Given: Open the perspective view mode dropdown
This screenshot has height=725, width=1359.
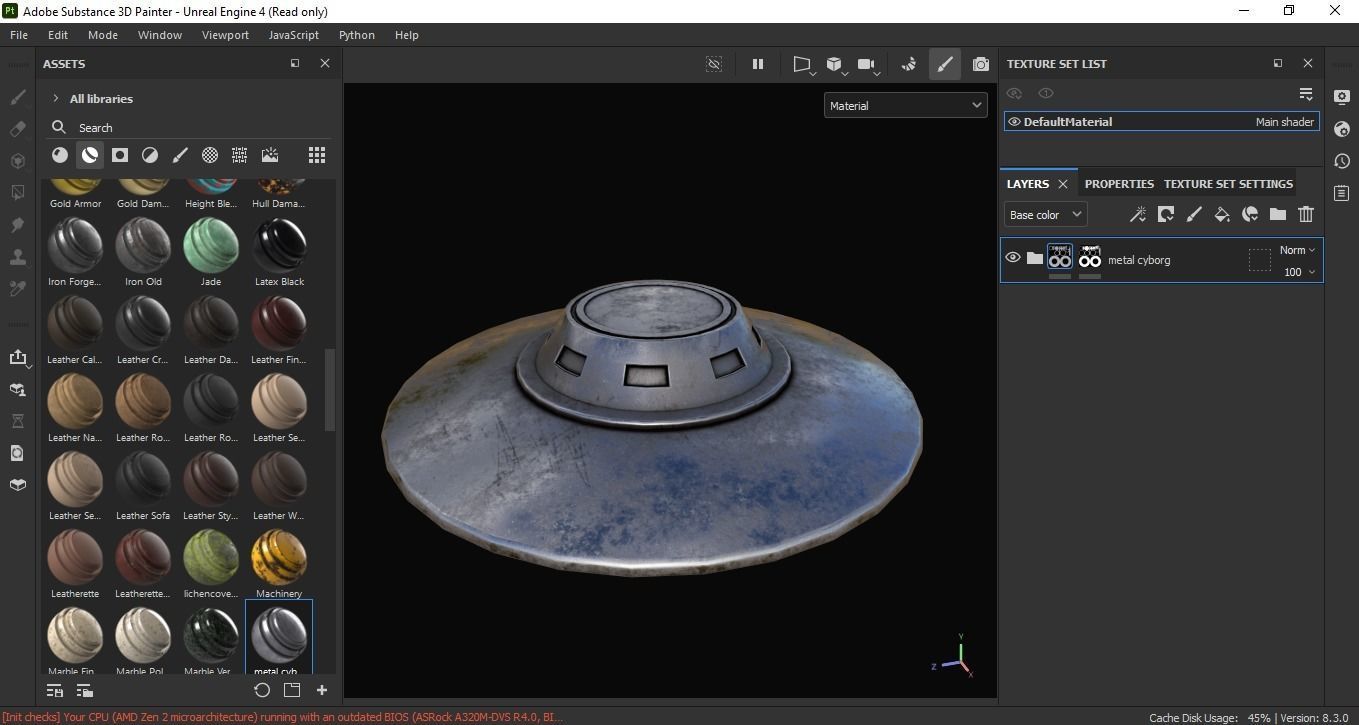Looking at the screenshot, I should tap(803, 65).
